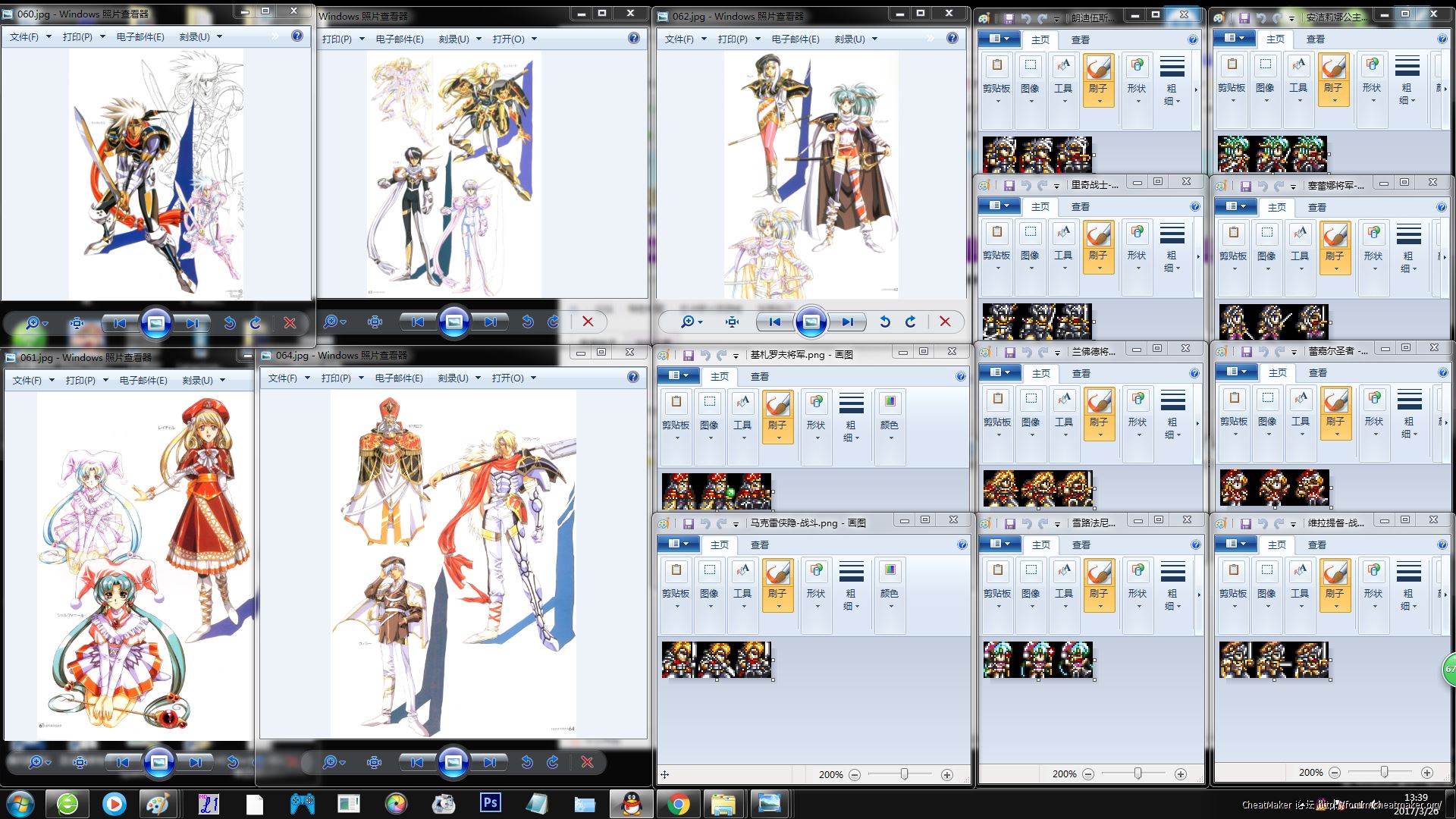This screenshot has width=1456, height=819.
Task: Go to previous image in 064.jpg viewer
Action: 417,762
